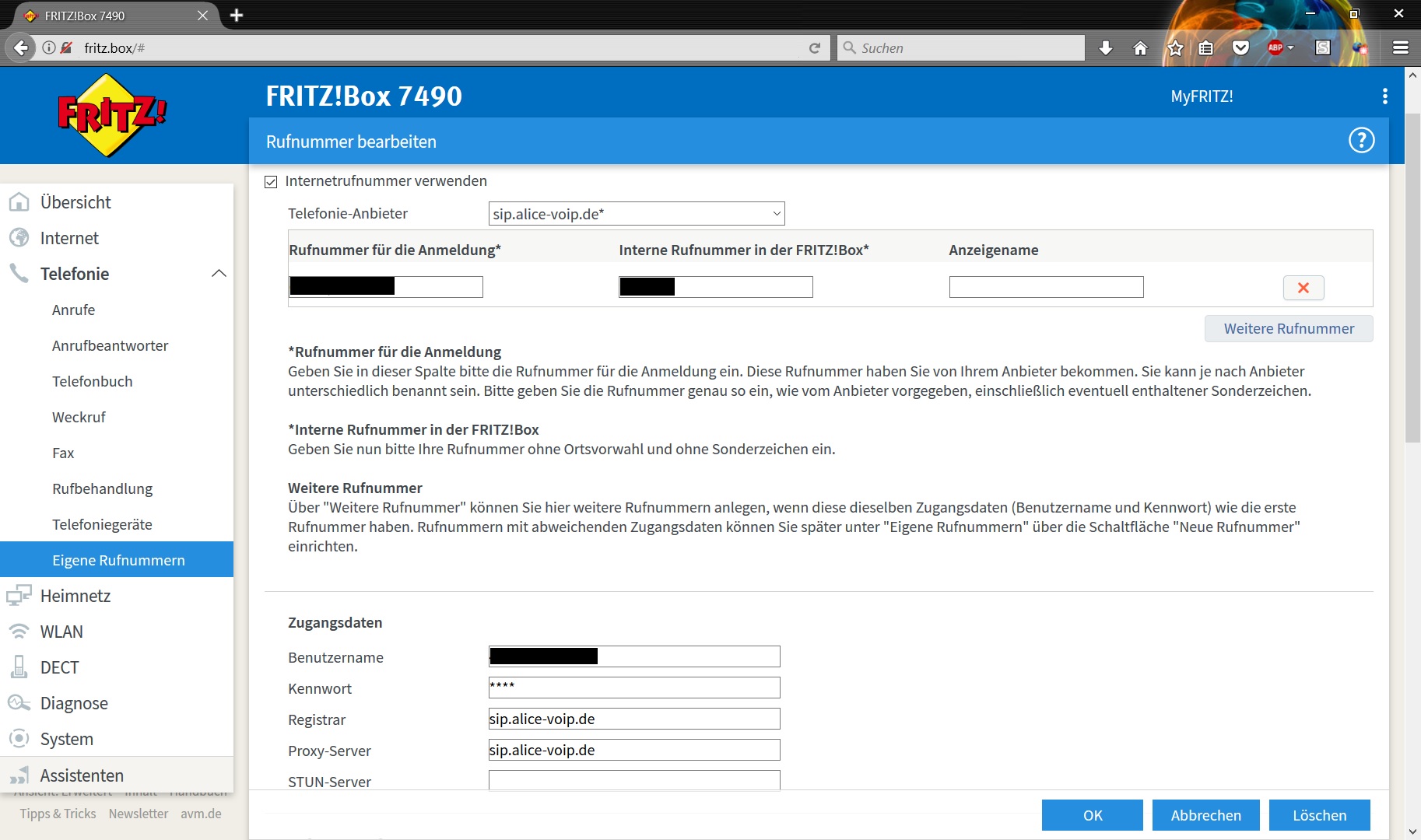Open the avm.de link
Image resolution: width=1421 pixels, height=840 pixels.
pyautogui.click(x=201, y=814)
